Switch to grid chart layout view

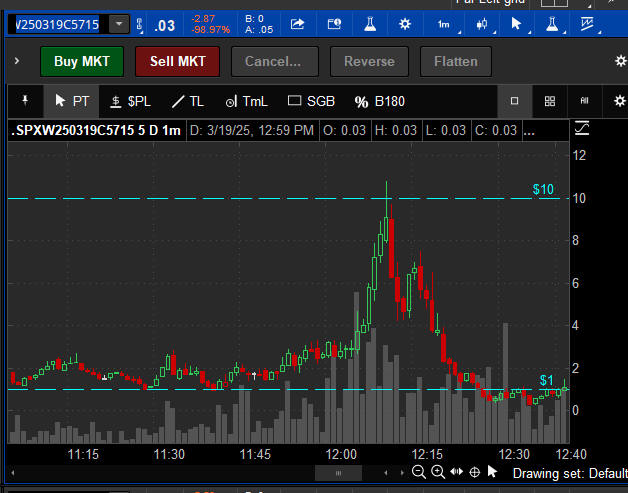tap(549, 101)
